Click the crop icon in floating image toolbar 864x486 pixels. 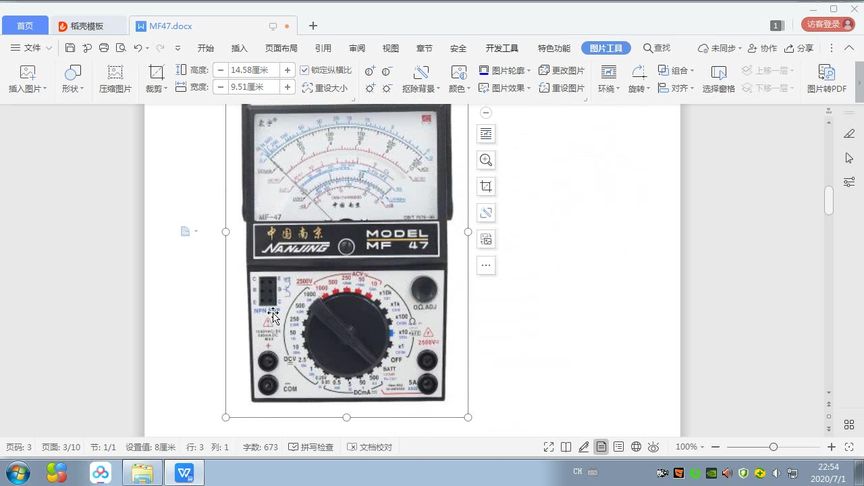click(485, 186)
